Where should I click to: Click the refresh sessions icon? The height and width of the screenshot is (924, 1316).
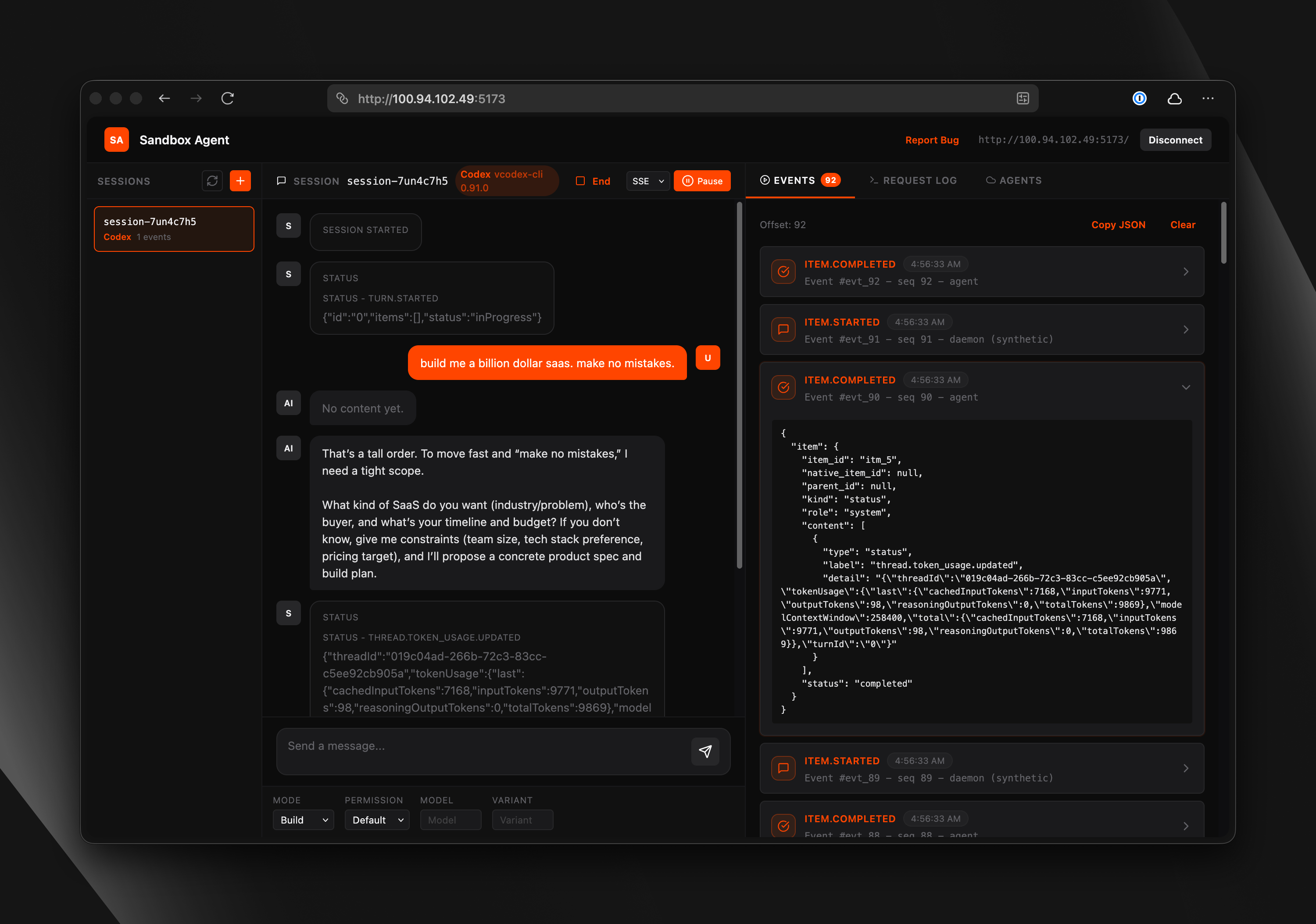pos(212,181)
